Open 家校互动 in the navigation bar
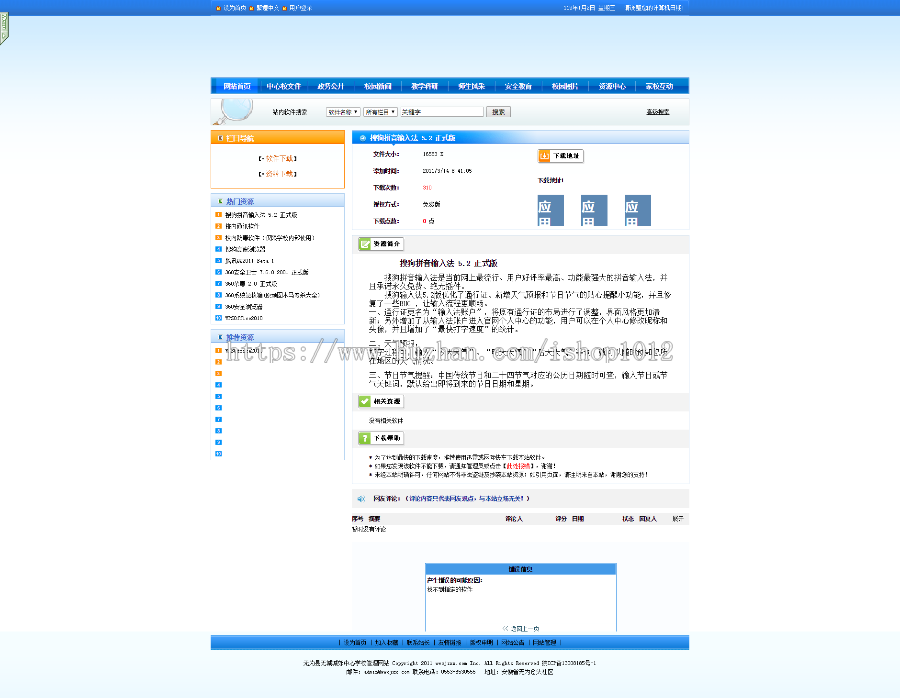 659,86
